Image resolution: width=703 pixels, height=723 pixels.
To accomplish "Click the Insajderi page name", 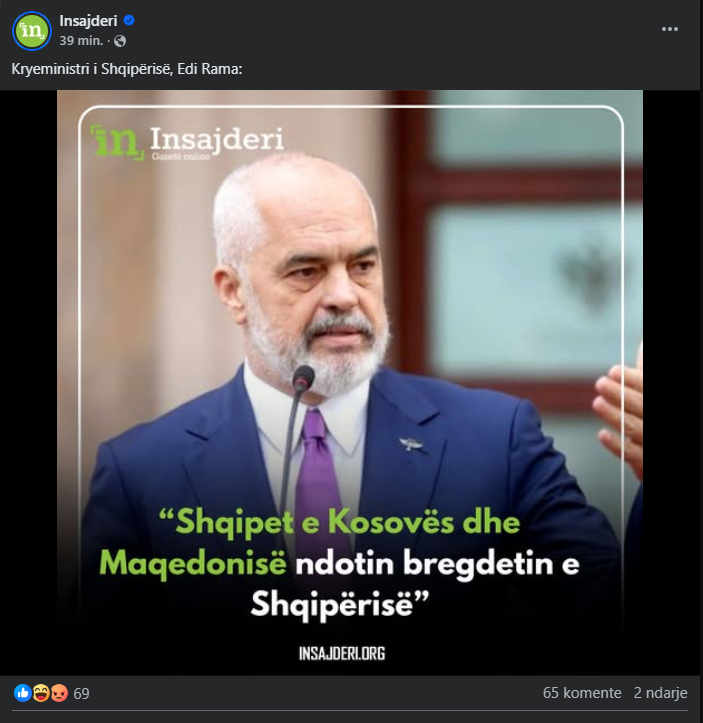I will 88,21.
